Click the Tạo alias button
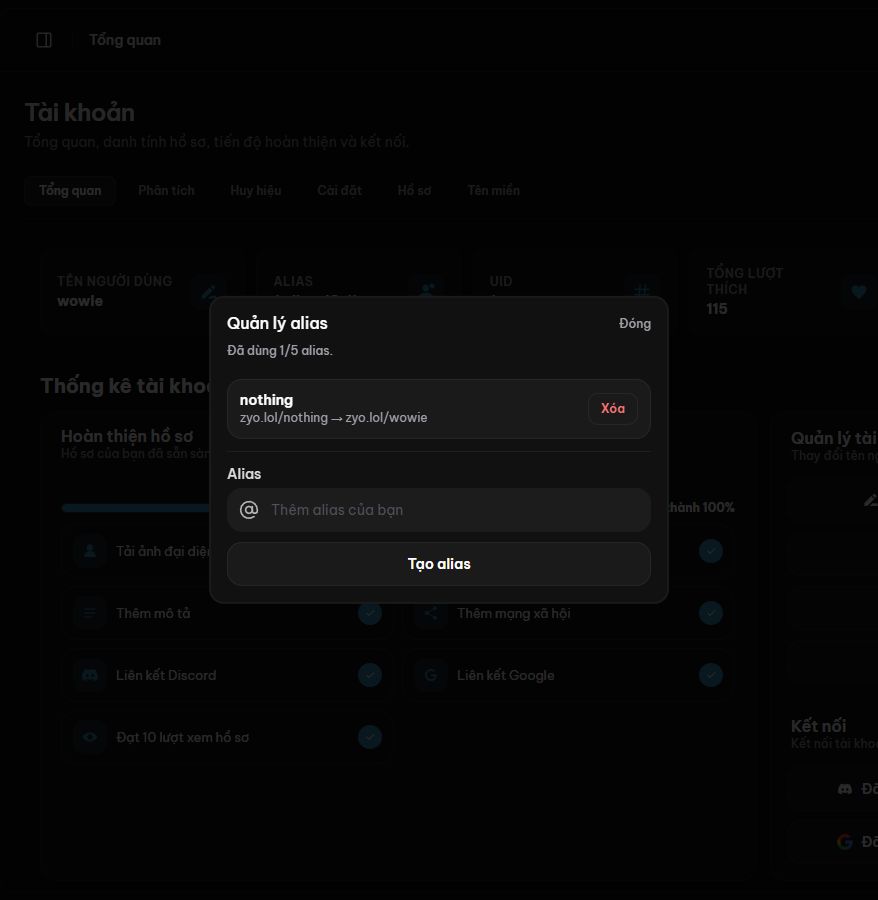 point(439,564)
